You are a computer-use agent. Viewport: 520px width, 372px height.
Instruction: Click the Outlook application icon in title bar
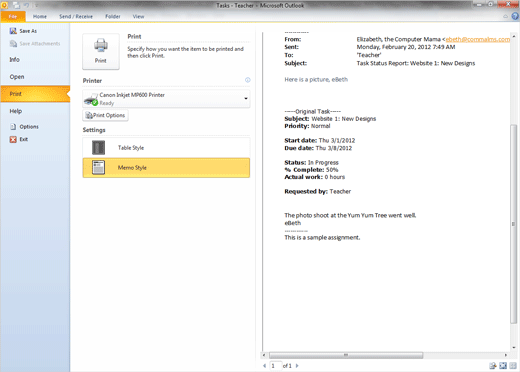[4, 5]
